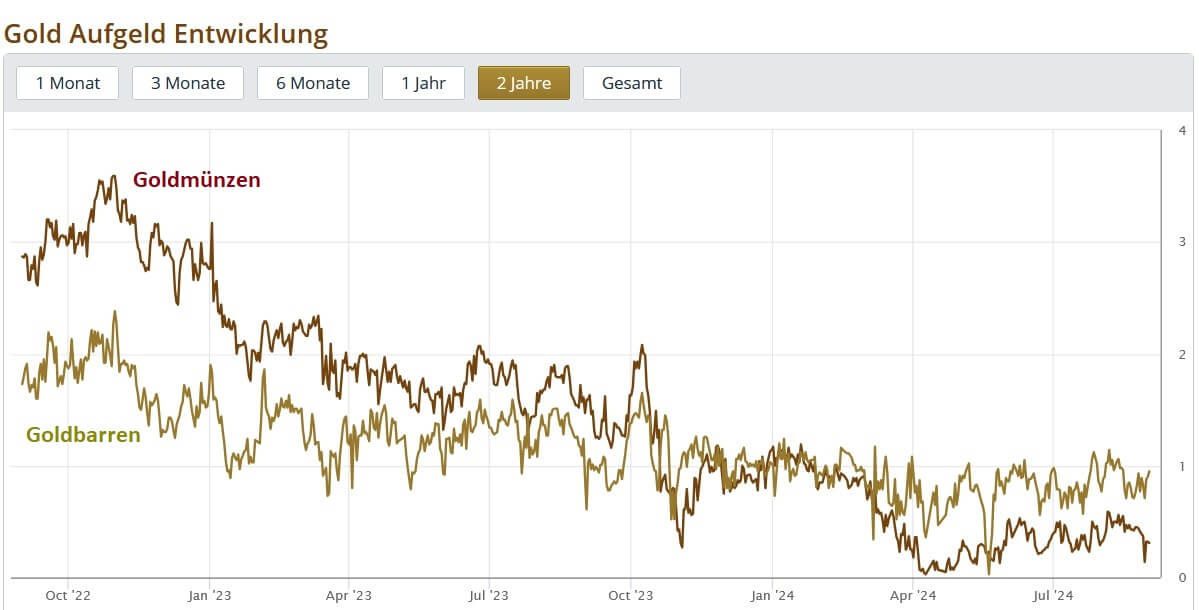Click the Goldmünzen series label
The image size is (1199, 610).
pos(197,180)
